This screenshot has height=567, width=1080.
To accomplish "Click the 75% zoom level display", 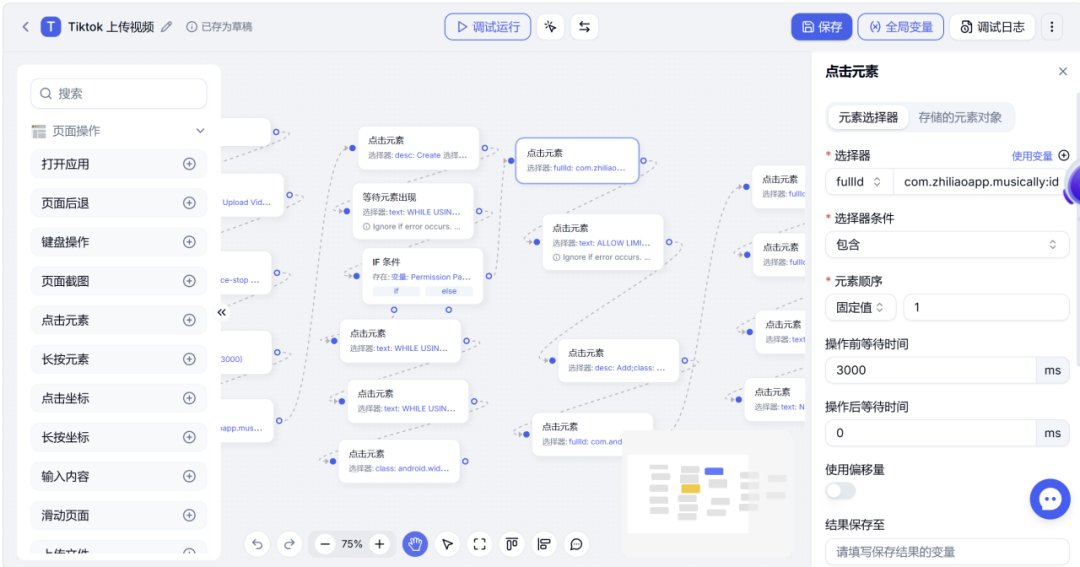I will [352, 544].
